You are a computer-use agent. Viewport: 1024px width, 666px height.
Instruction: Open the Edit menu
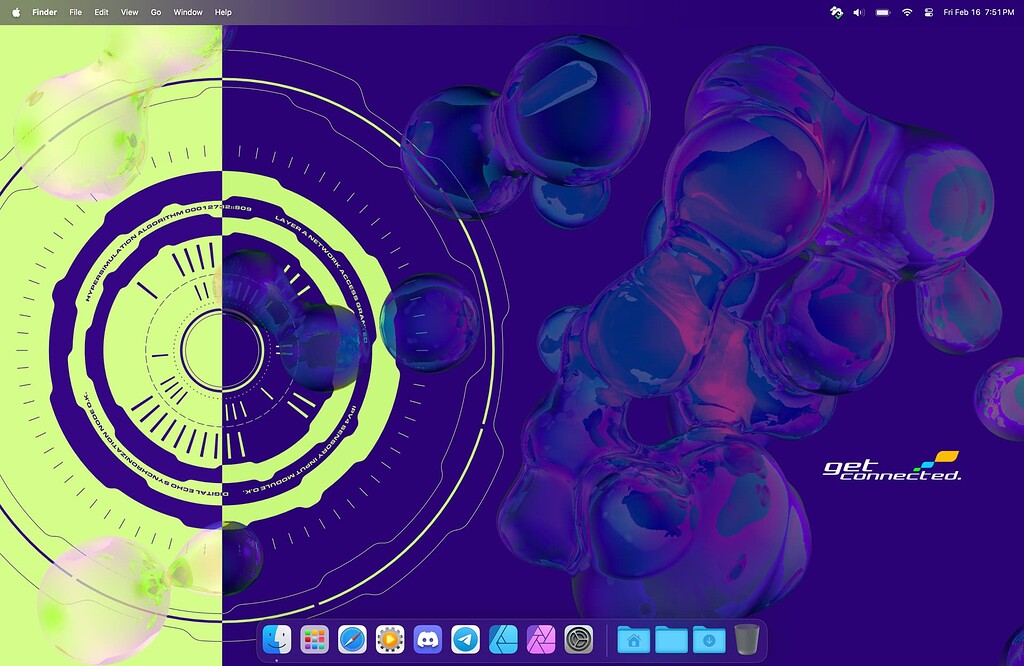click(x=101, y=12)
